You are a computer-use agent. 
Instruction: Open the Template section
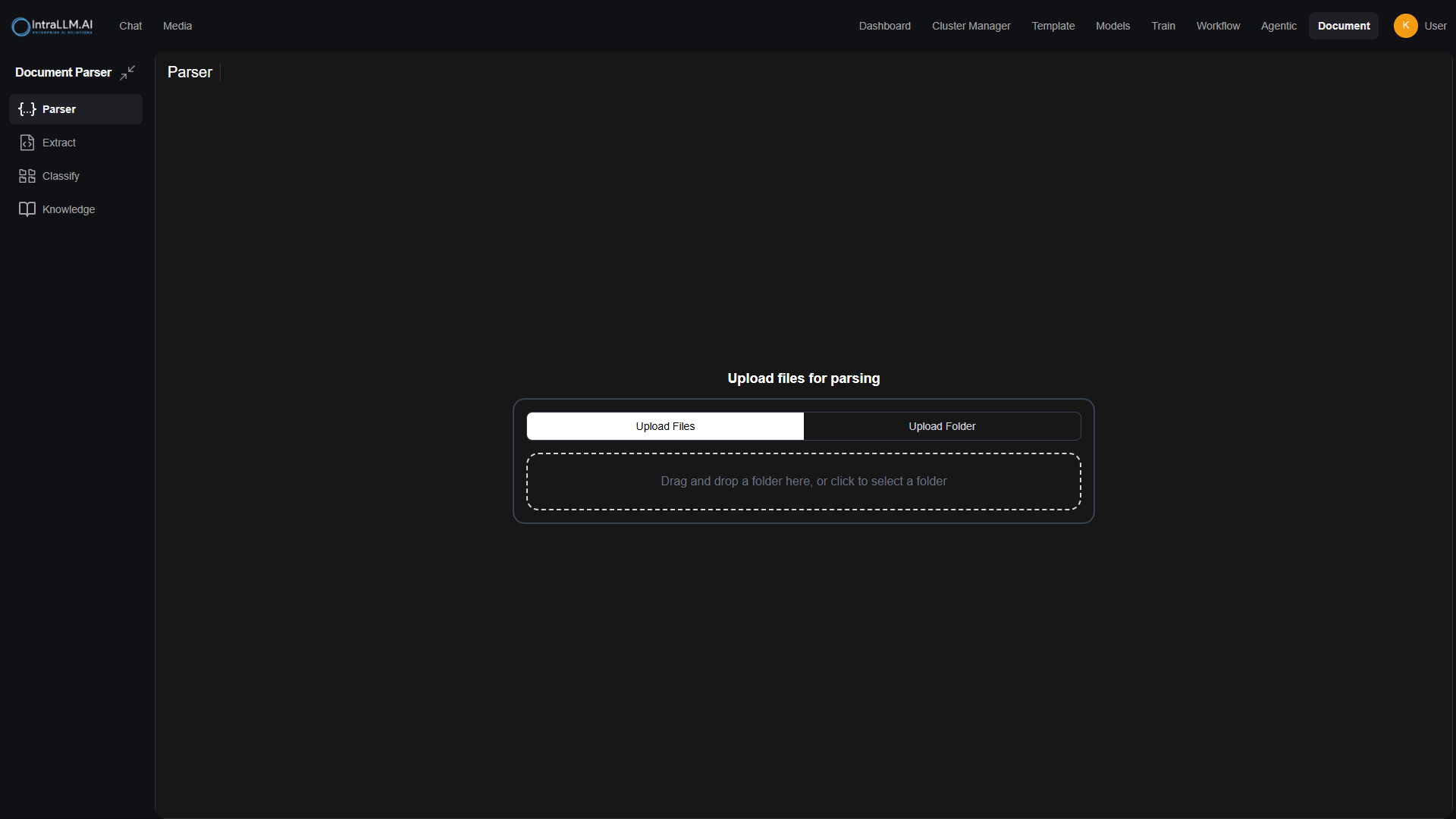(1053, 26)
